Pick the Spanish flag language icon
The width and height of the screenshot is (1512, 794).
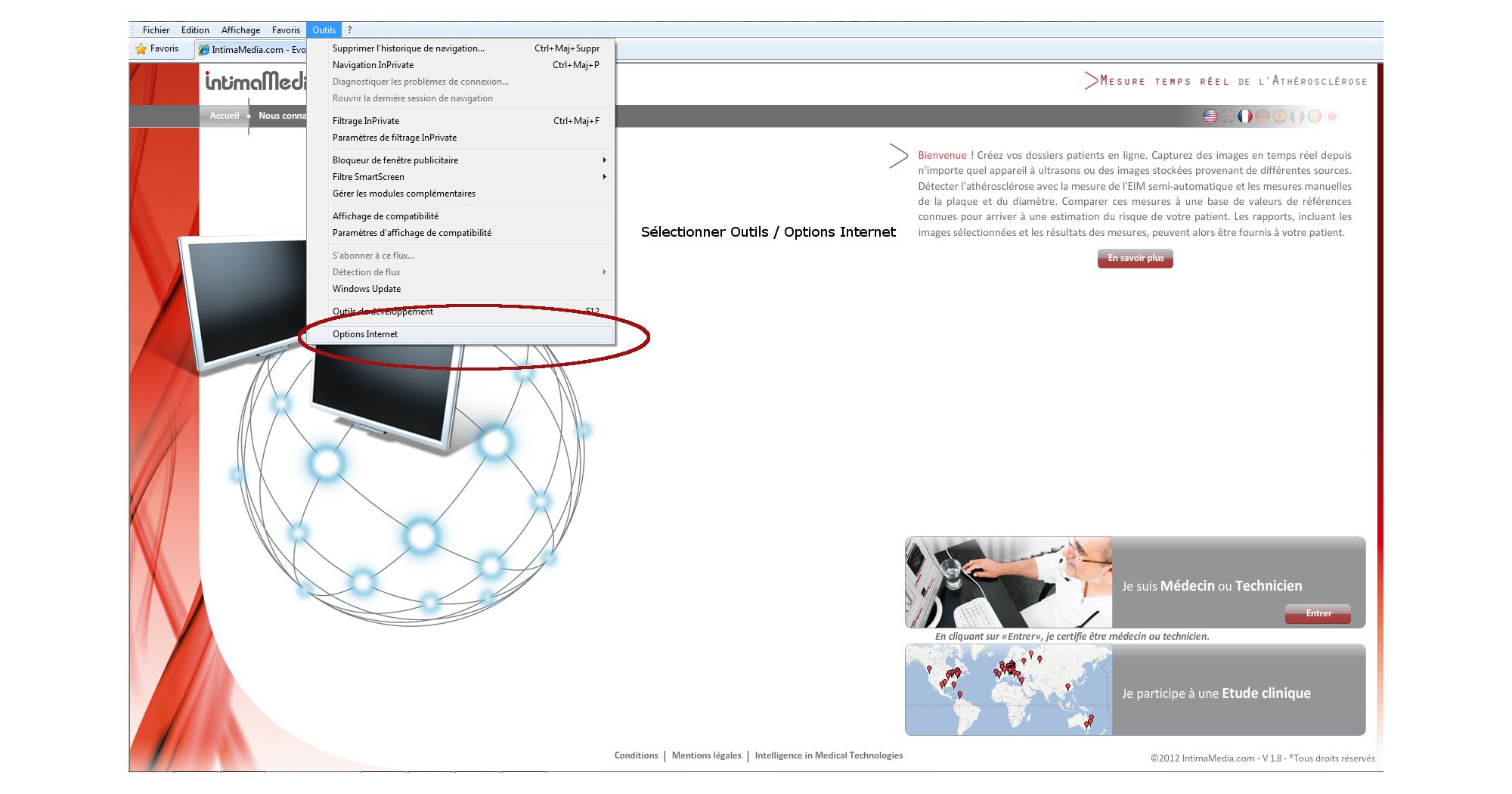pyautogui.click(x=1279, y=116)
